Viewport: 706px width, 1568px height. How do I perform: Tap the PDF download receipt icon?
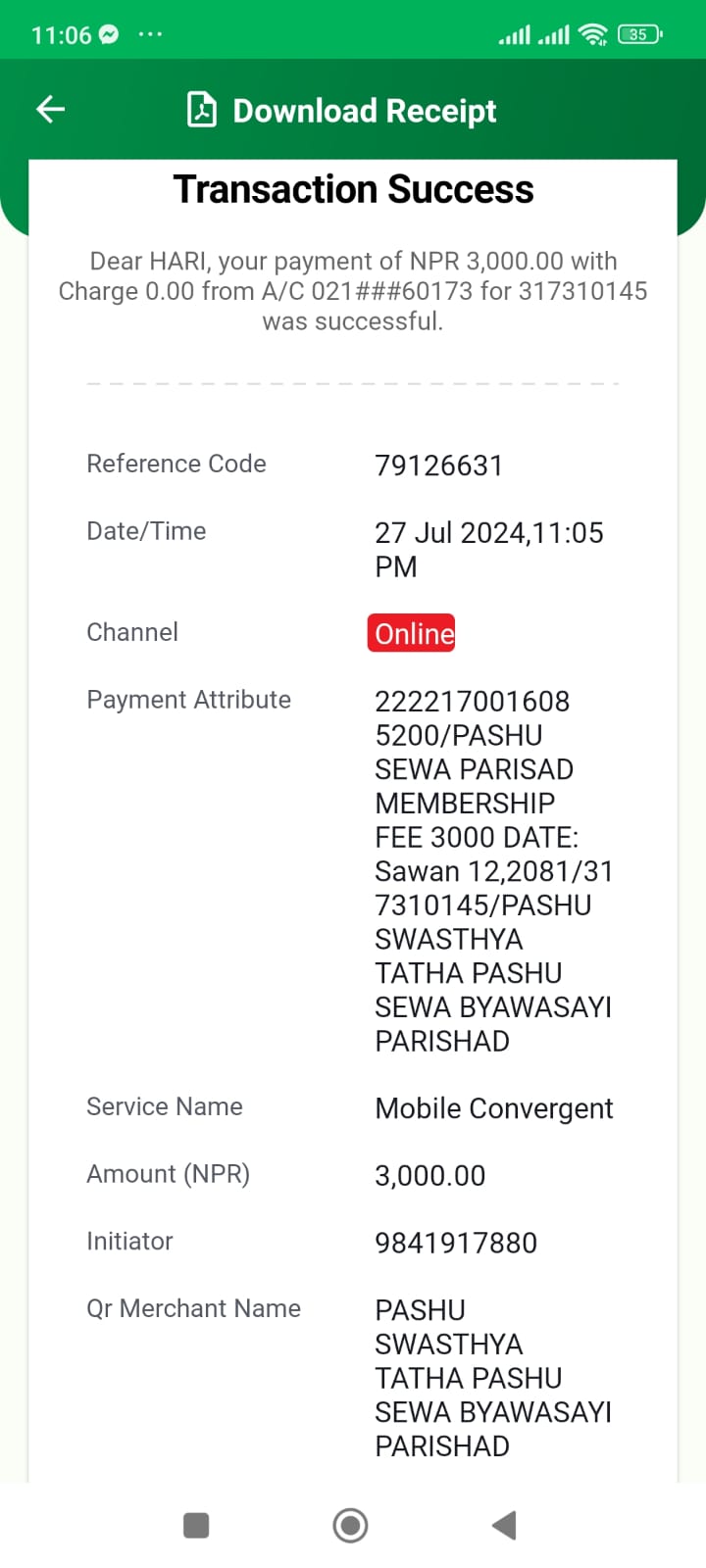202,110
